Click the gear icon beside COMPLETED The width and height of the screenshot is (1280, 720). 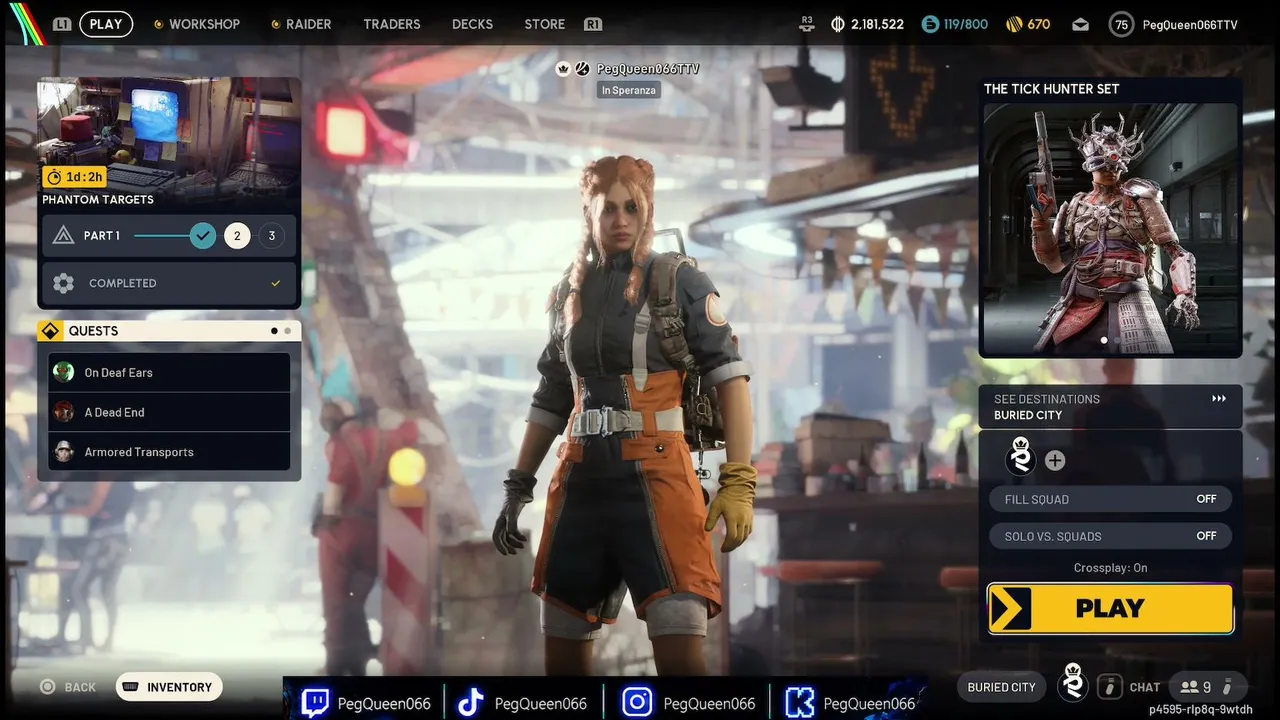(63, 283)
